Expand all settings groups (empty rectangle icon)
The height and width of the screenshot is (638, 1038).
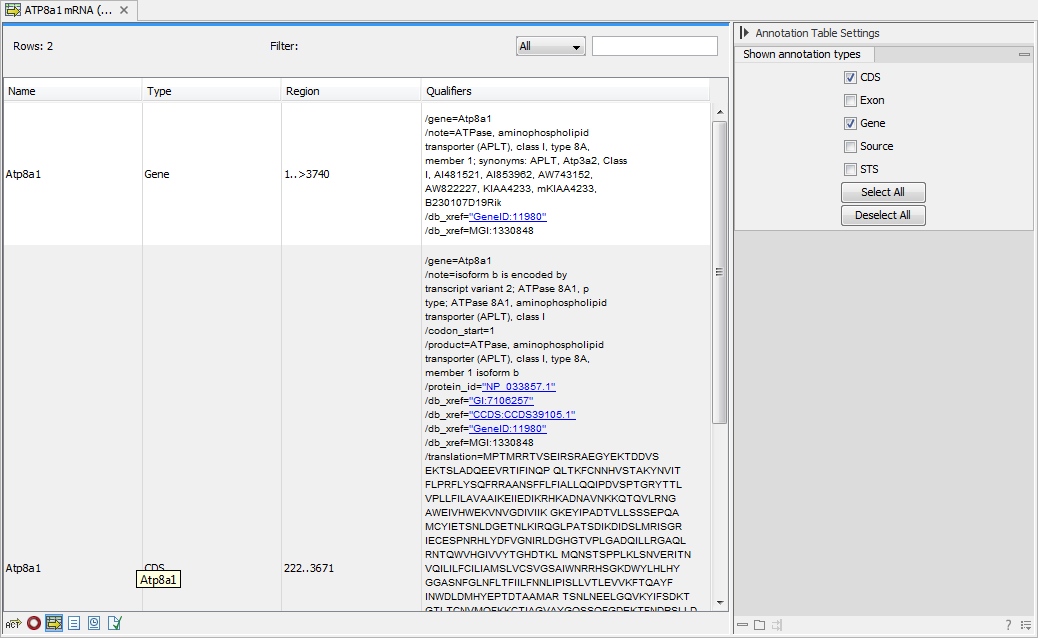coord(759,625)
